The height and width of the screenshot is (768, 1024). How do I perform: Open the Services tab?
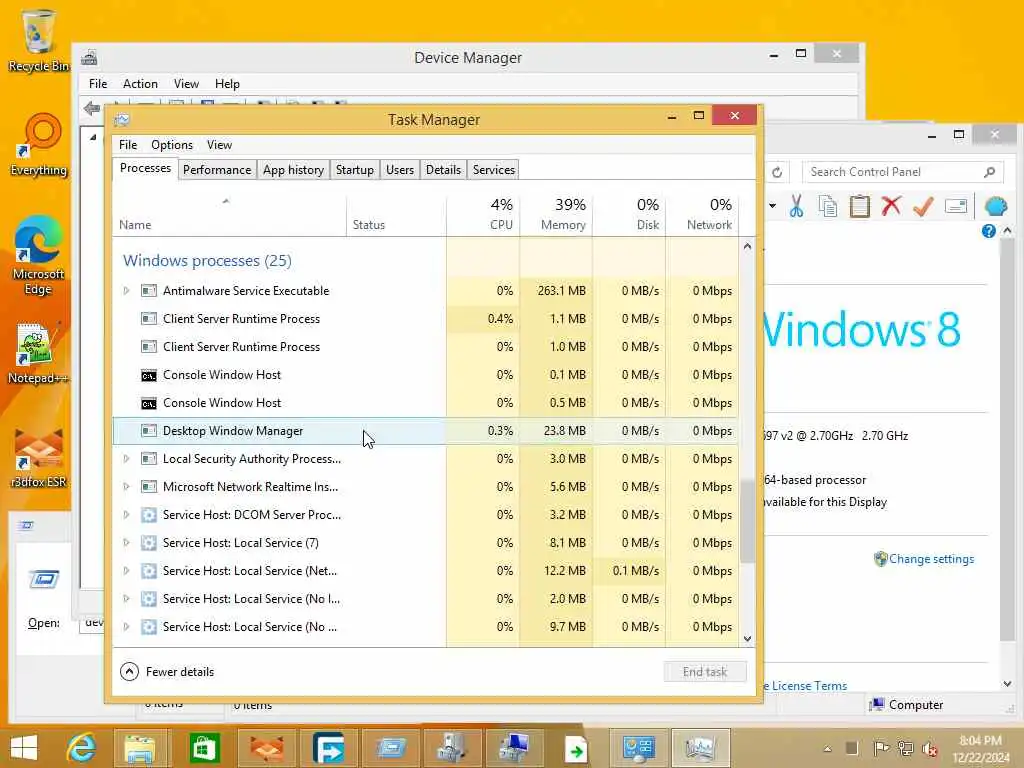pyautogui.click(x=494, y=170)
